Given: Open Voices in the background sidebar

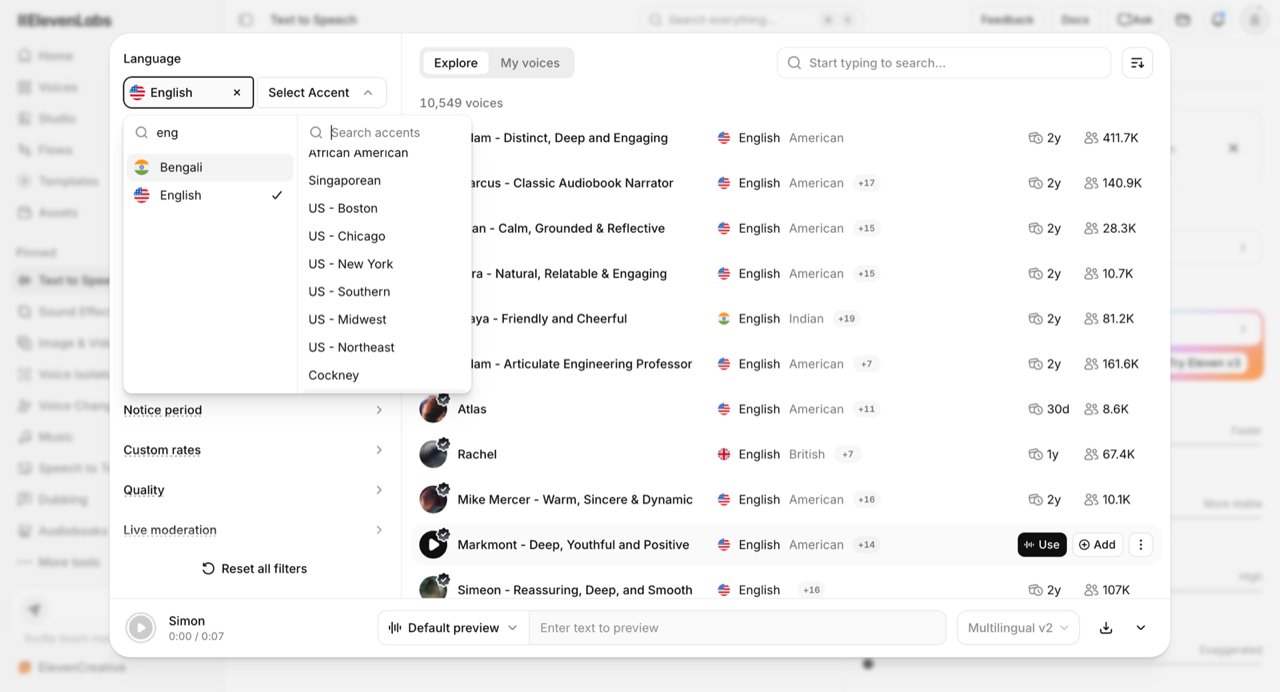Looking at the screenshot, I should coord(58,87).
